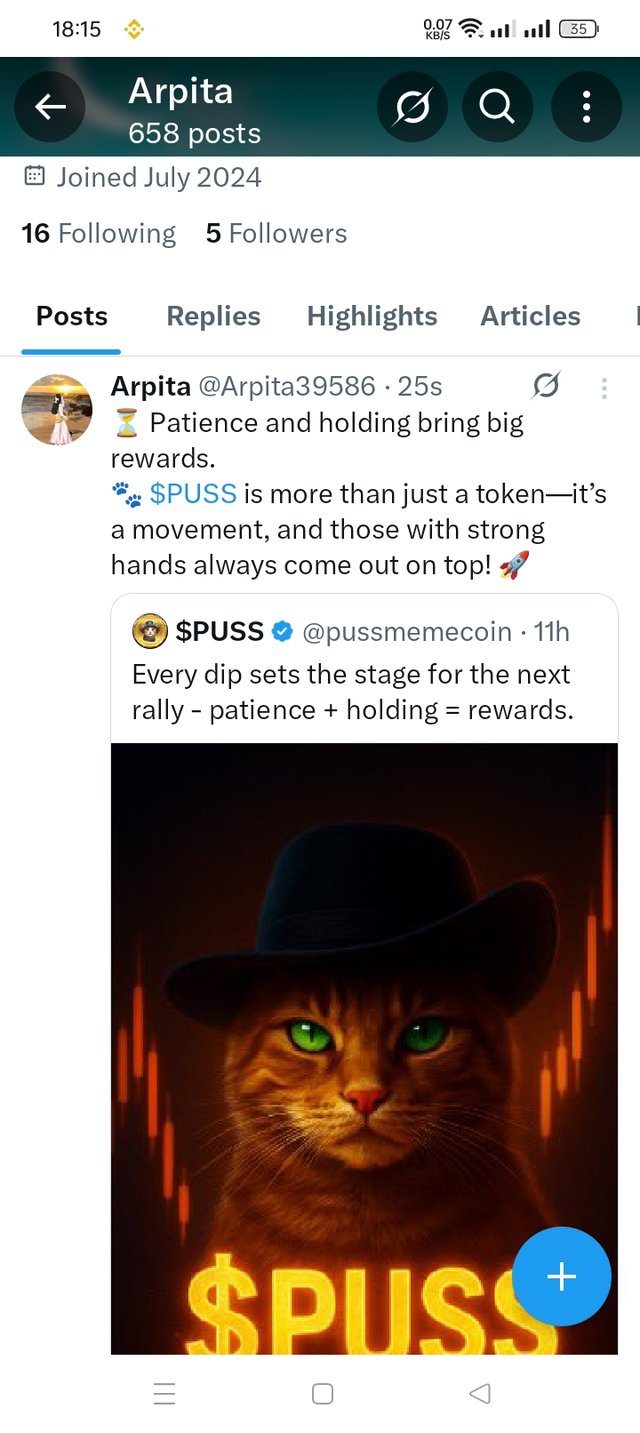The width and height of the screenshot is (640, 1433).
Task: Open more options on Arpita's post
Action: click(x=604, y=388)
